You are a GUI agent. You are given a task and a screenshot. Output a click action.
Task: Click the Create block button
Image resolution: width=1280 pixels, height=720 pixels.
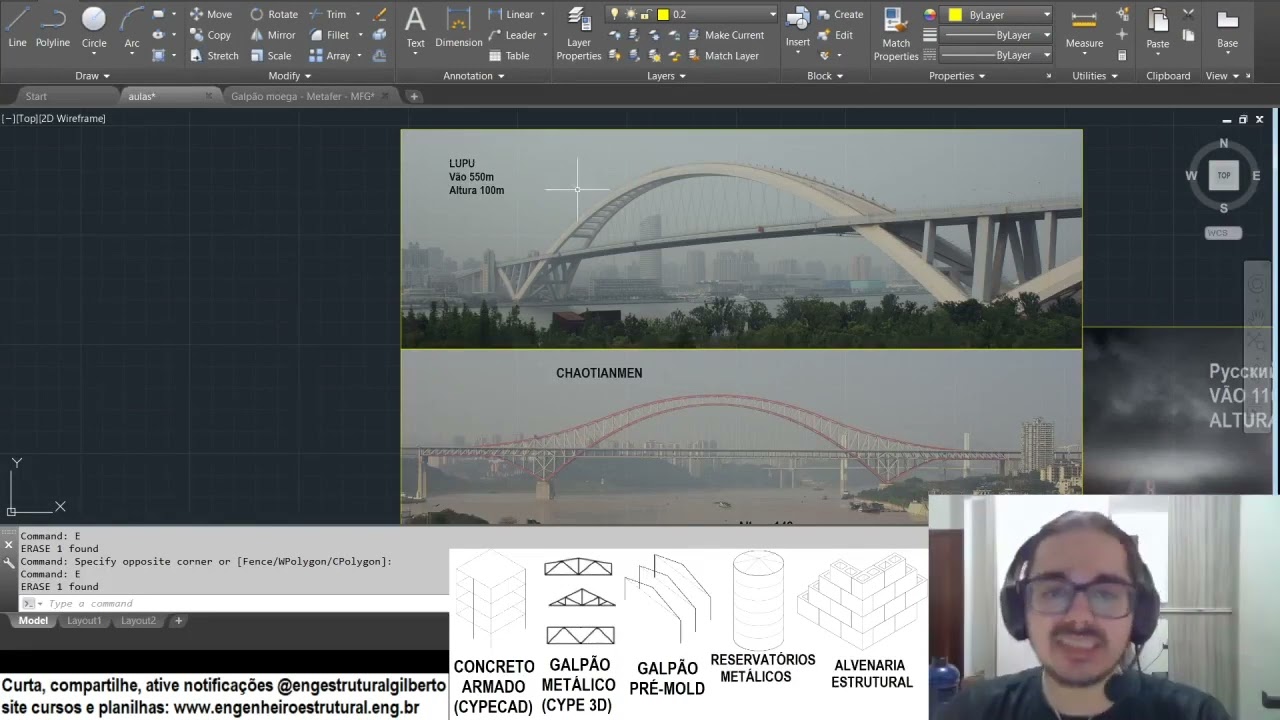point(840,14)
